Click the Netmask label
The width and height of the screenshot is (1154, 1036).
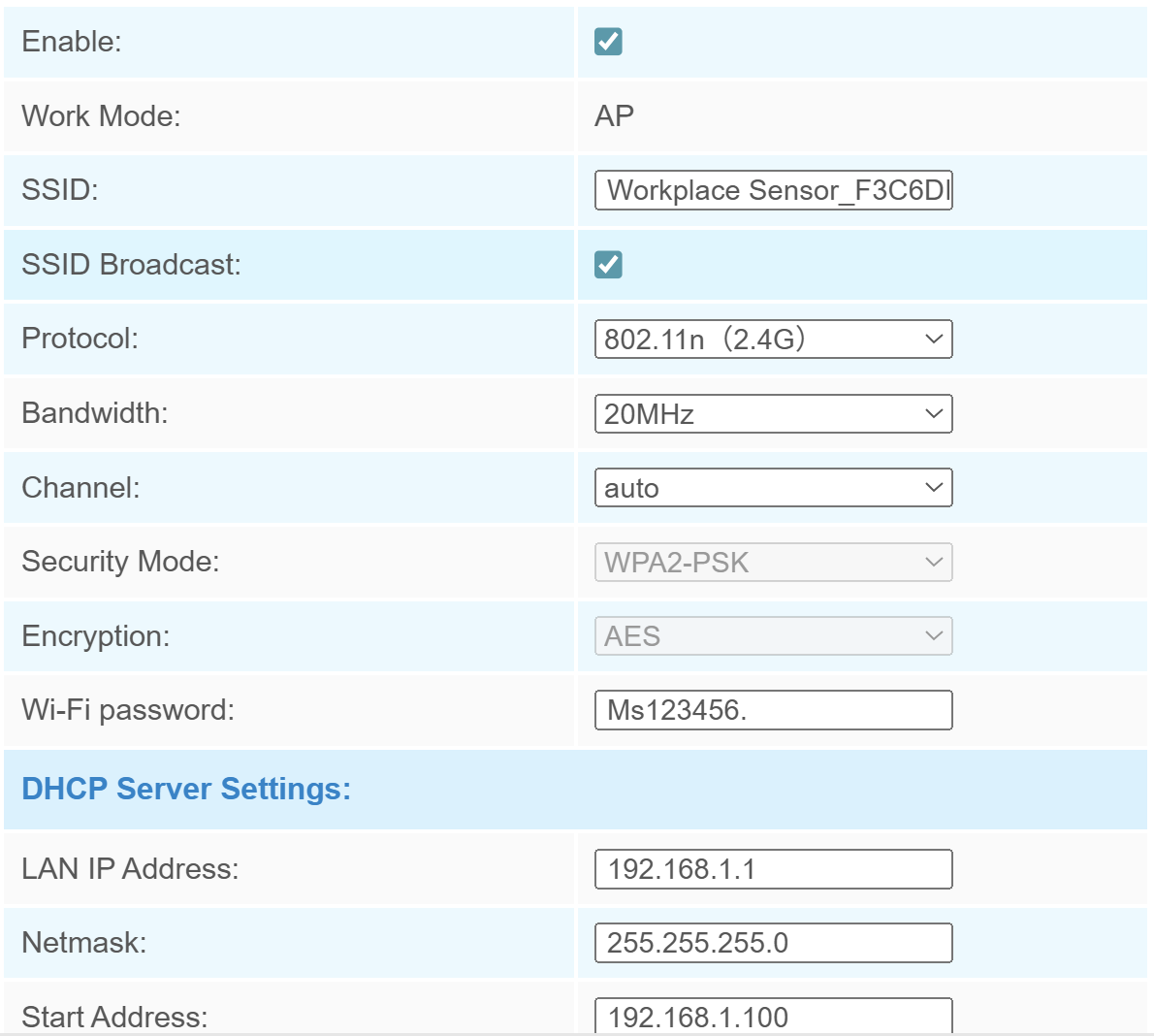[84, 943]
